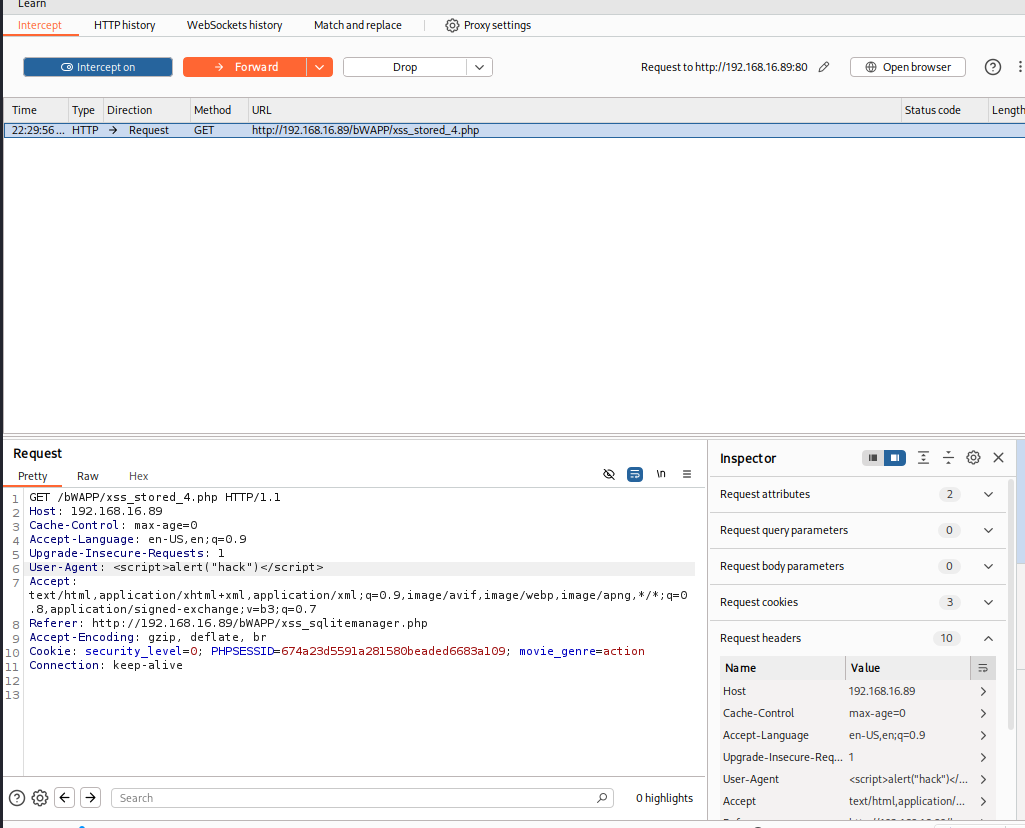1025x828 pixels.
Task: Click the Referer header line in editor
Action: (x=228, y=623)
